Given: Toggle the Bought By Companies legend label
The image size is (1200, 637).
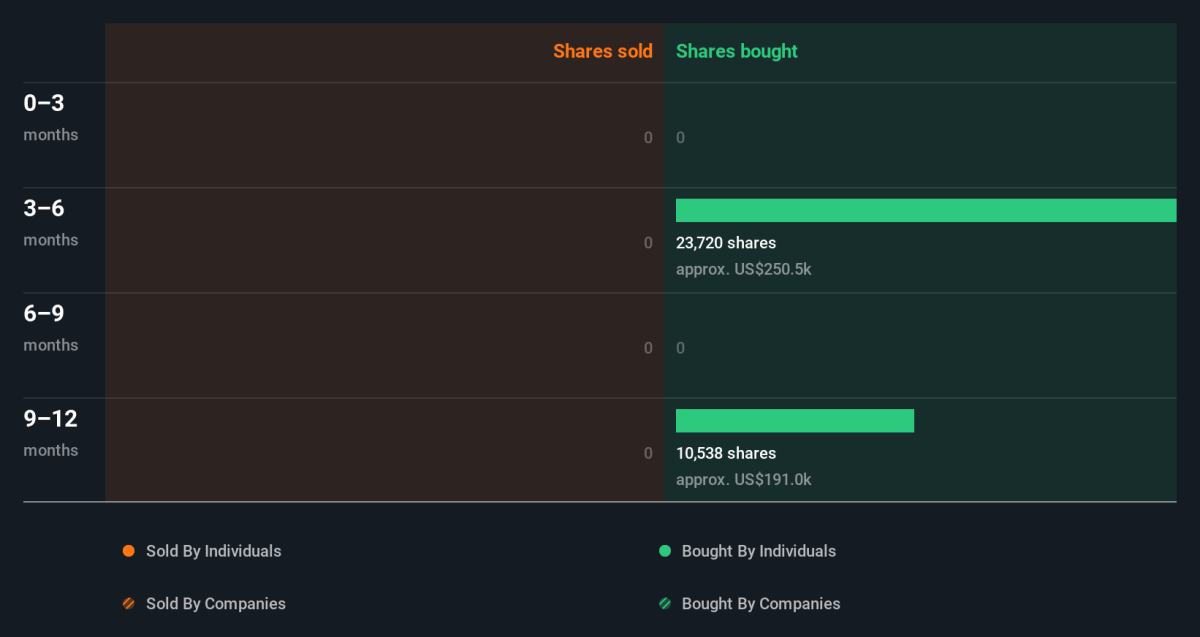Looking at the screenshot, I should [x=760, y=604].
